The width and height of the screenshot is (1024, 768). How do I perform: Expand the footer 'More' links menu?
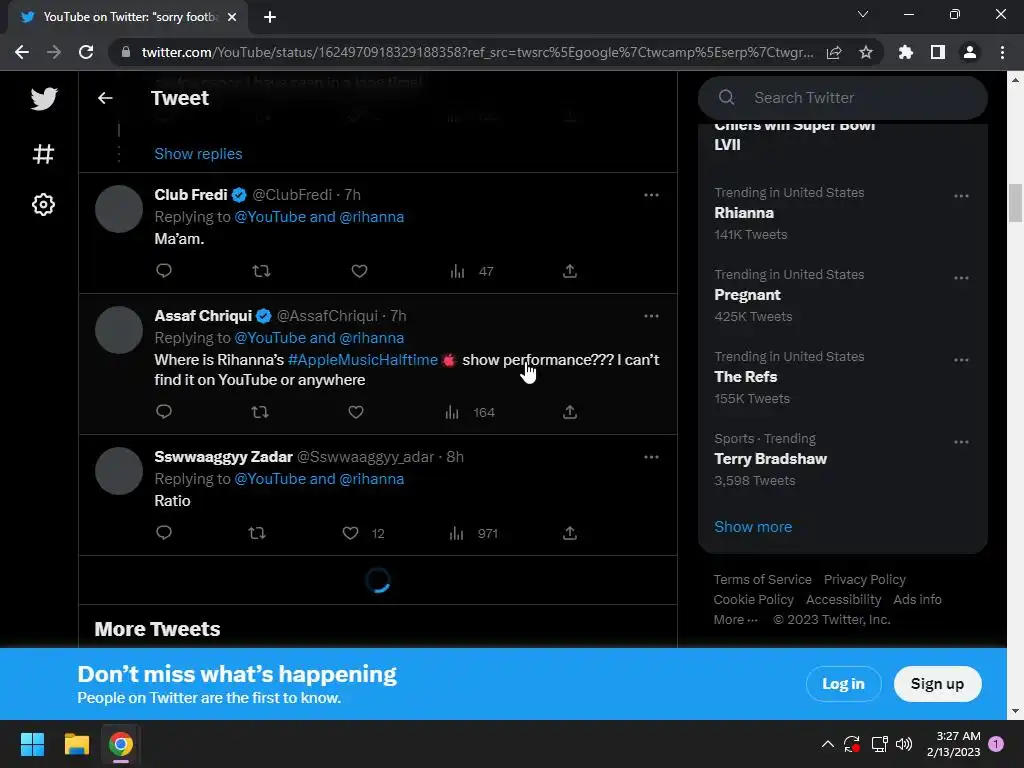click(735, 619)
